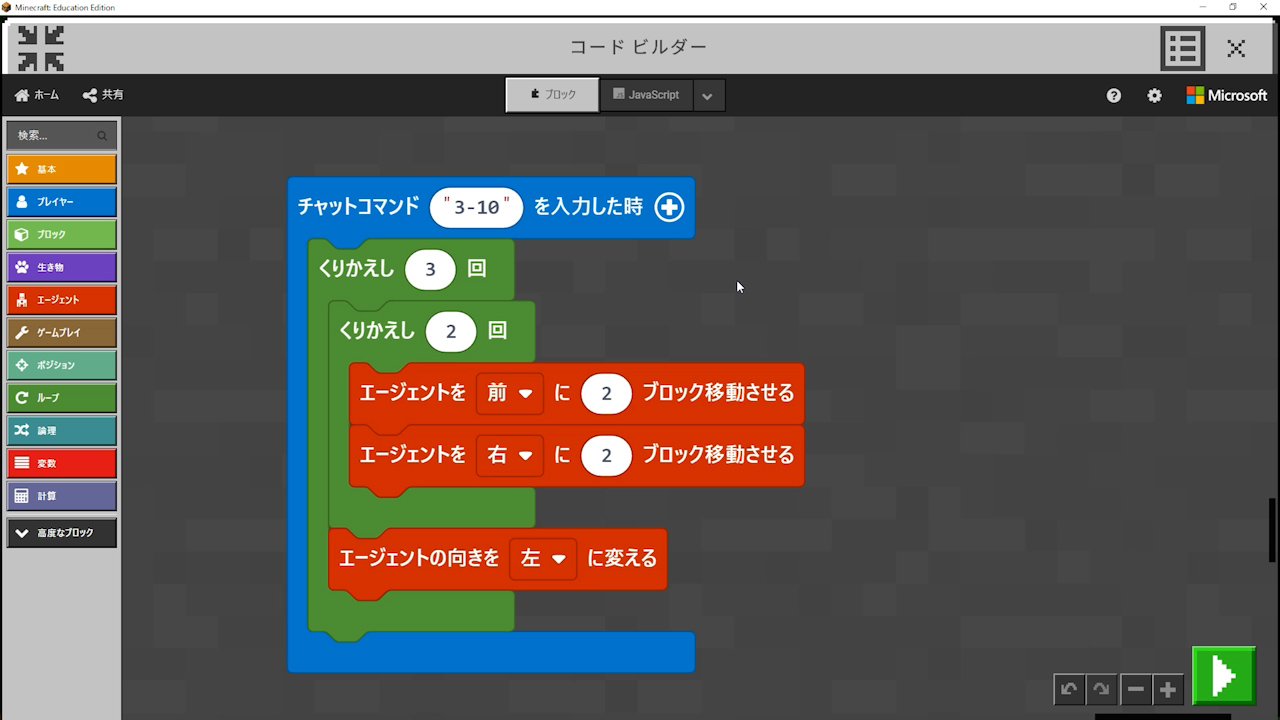
Task: Expand the 高度なブロック section
Action: tap(61, 533)
